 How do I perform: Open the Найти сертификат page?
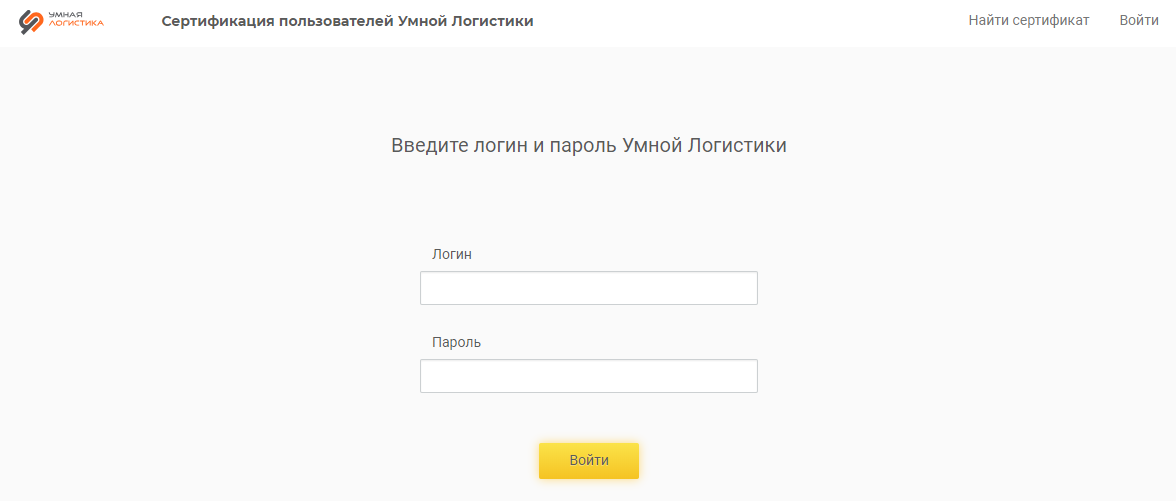click(1028, 20)
